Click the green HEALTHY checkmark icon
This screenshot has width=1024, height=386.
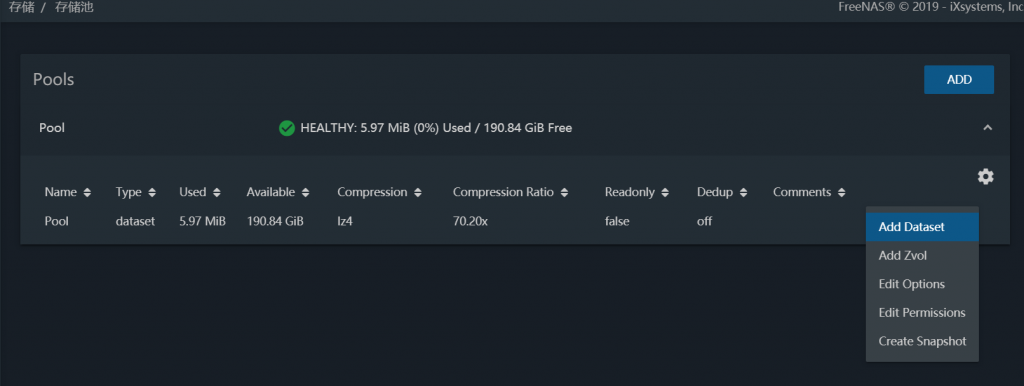[286, 128]
